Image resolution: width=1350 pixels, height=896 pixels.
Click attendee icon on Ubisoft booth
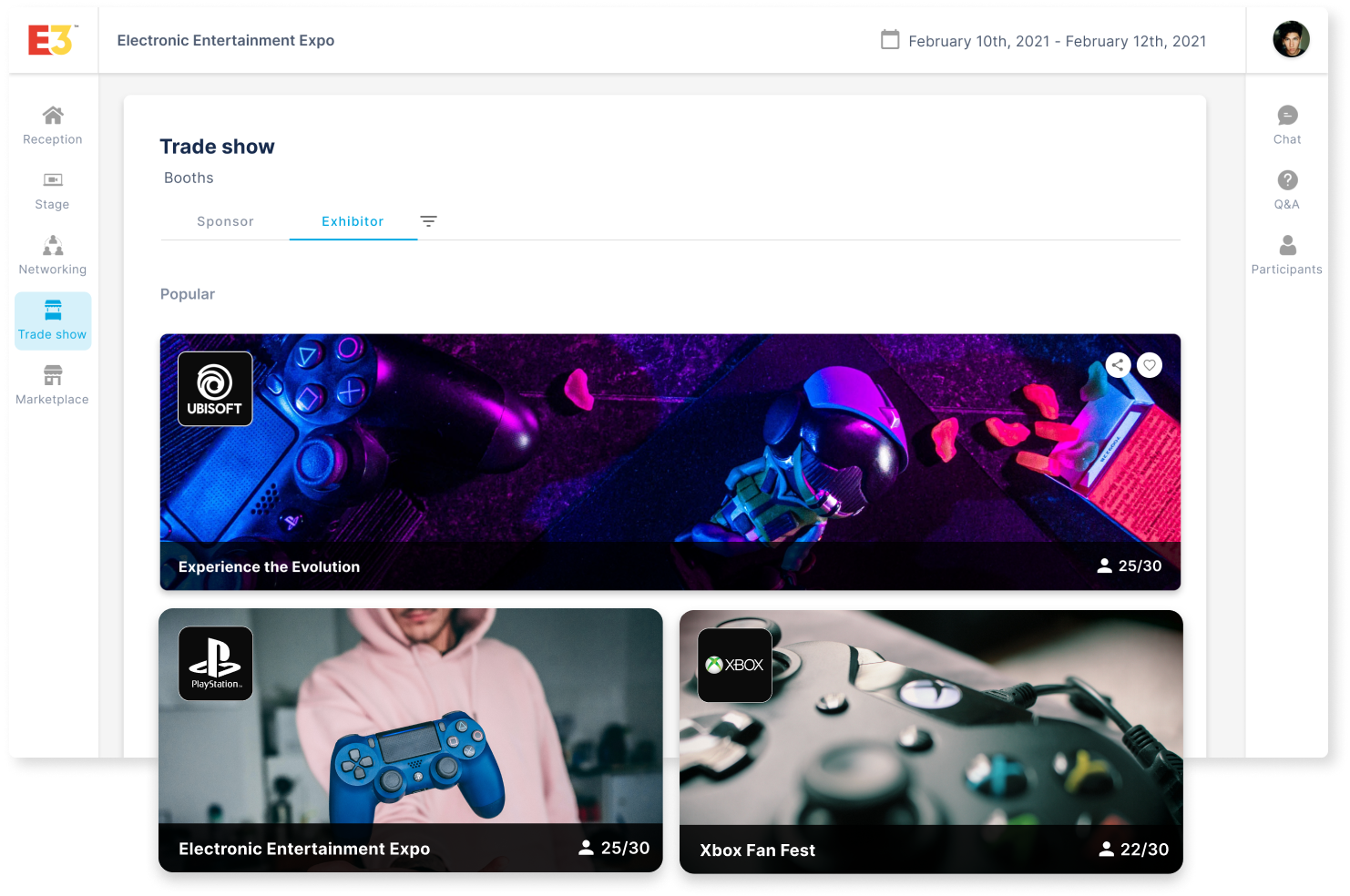(x=1104, y=565)
